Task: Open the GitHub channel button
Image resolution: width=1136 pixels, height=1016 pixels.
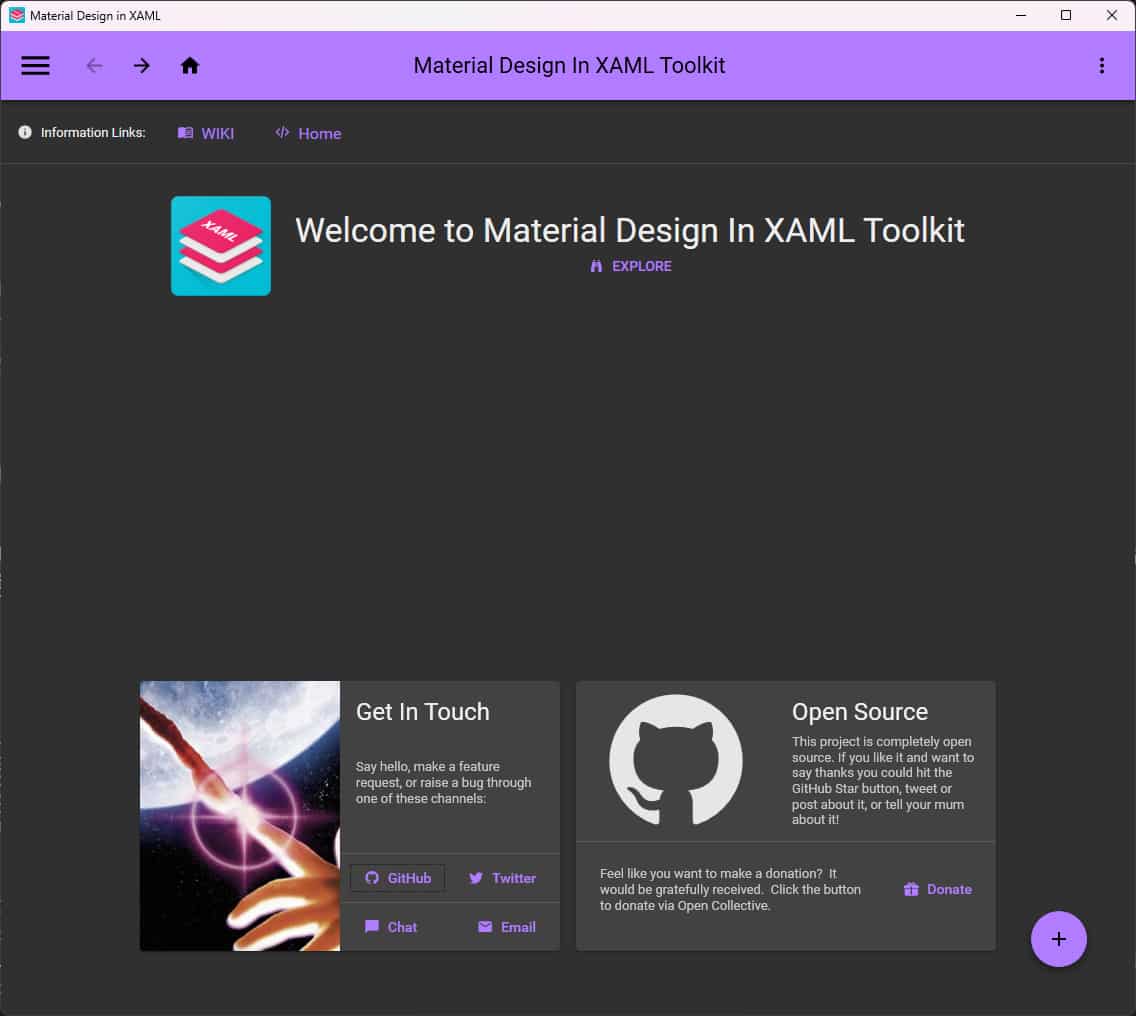Action: tap(398, 878)
